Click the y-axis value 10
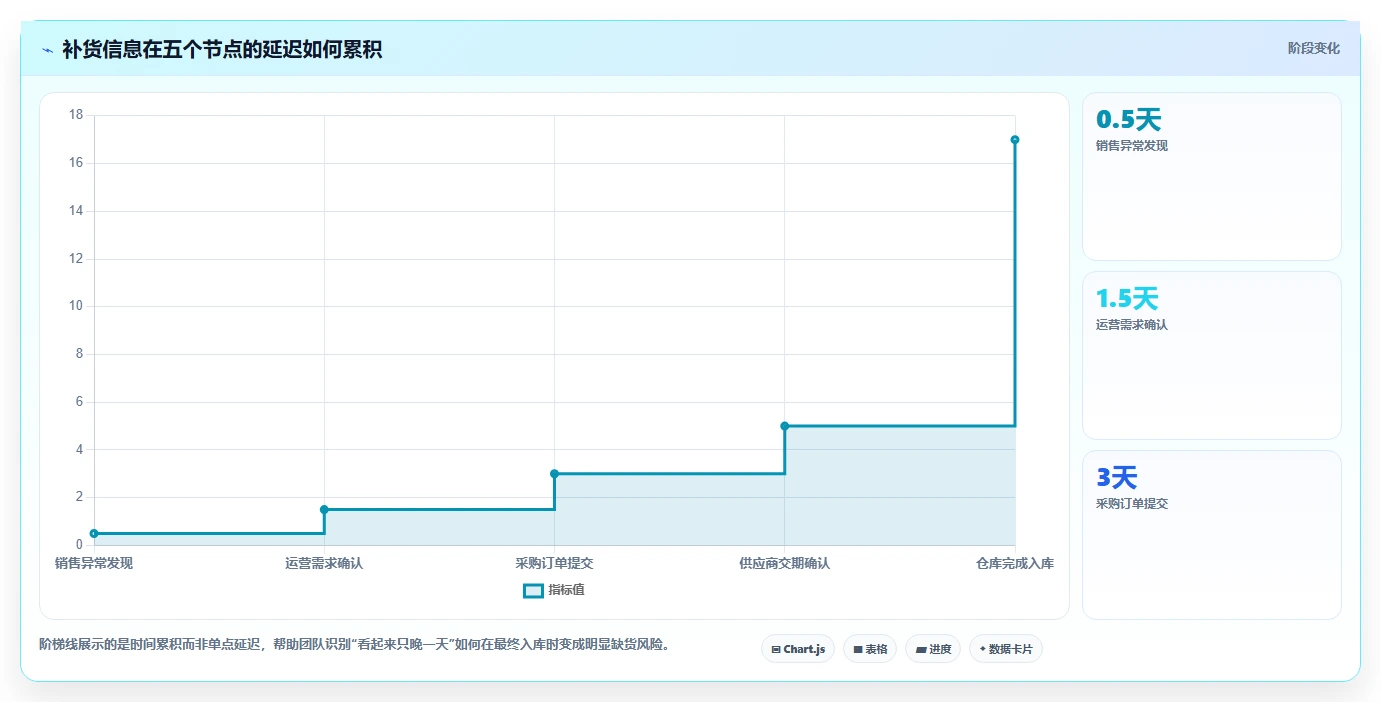Screen dimensions: 1381x702 (x=76, y=306)
